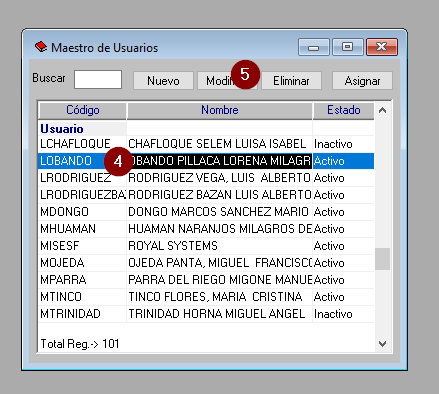Click the Total Reg.-> 101 footer text

pos(80,344)
